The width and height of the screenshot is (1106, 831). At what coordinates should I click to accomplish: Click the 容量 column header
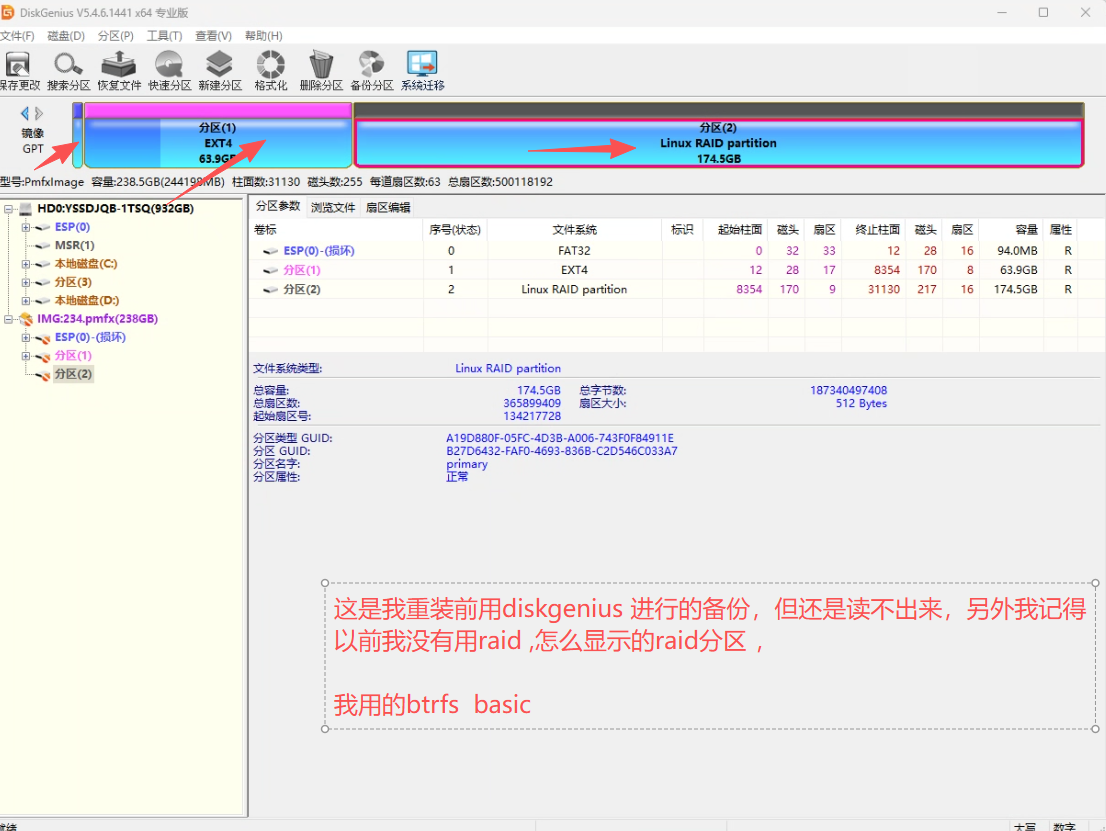click(1011, 230)
